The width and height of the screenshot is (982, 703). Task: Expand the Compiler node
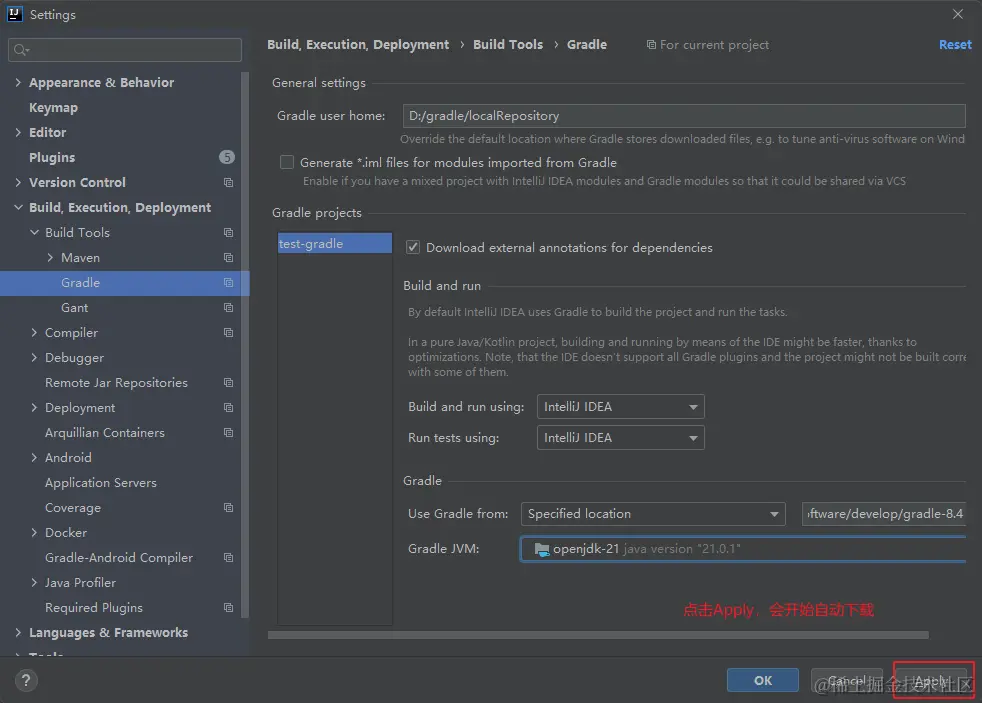[34, 333]
